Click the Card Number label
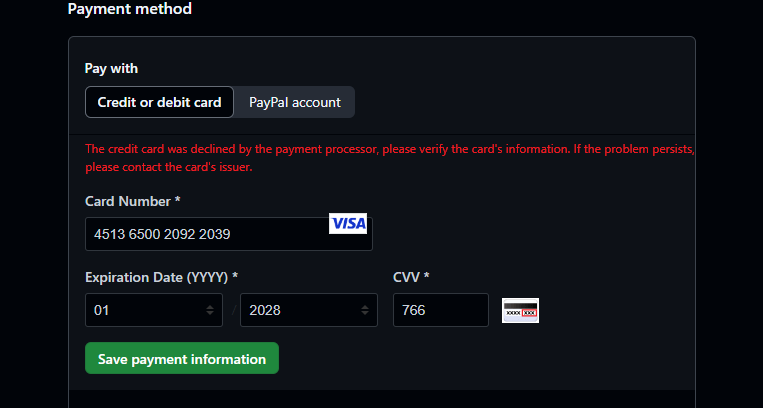This screenshot has height=408, width=763. click(133, 202)
